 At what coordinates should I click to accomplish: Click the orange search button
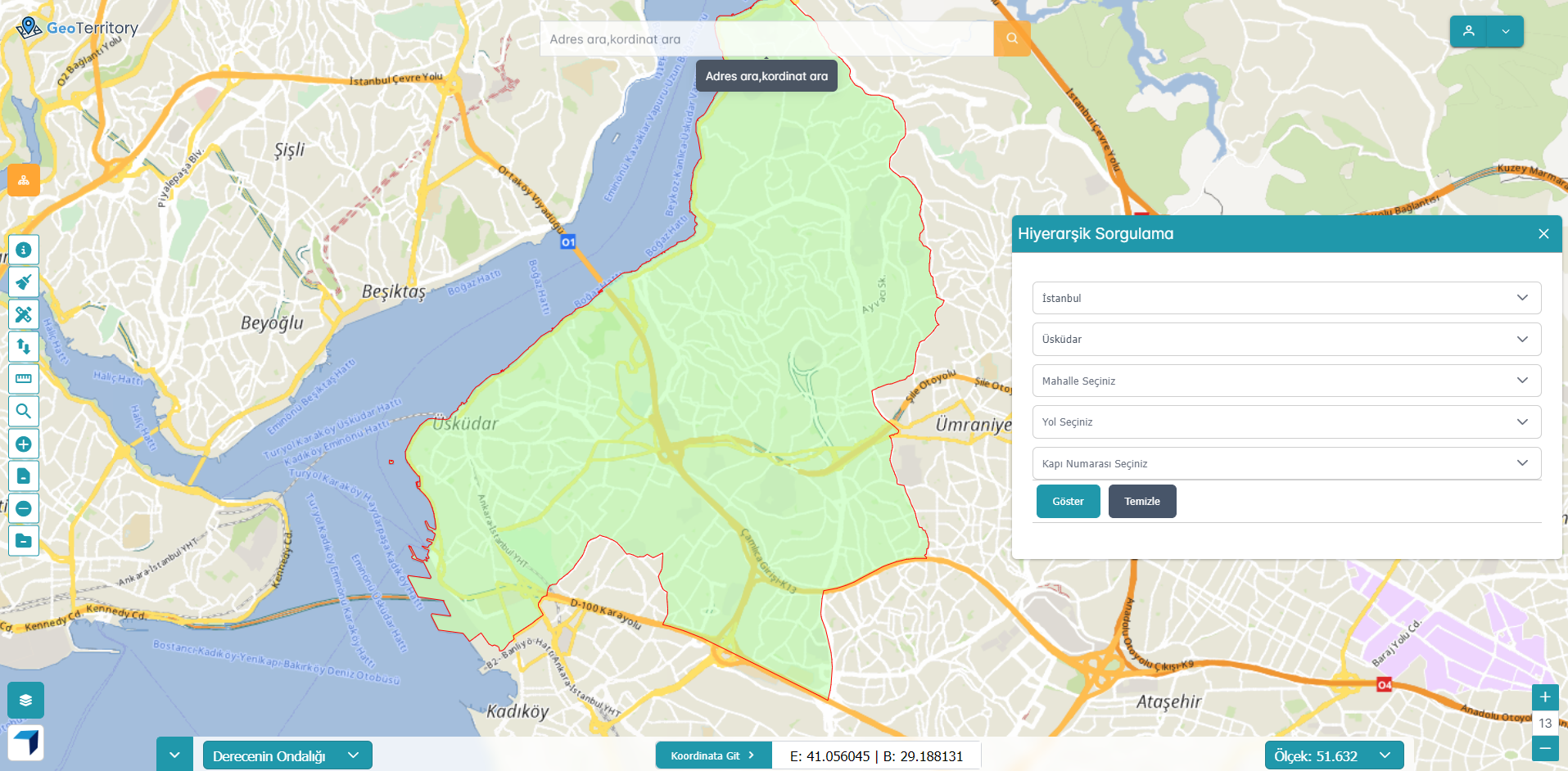(1011, 38)
